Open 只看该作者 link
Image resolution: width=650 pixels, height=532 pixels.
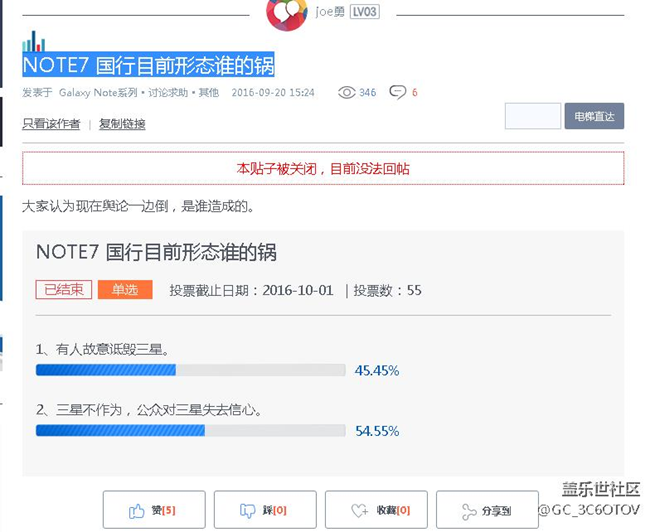[x=51, y=124]
